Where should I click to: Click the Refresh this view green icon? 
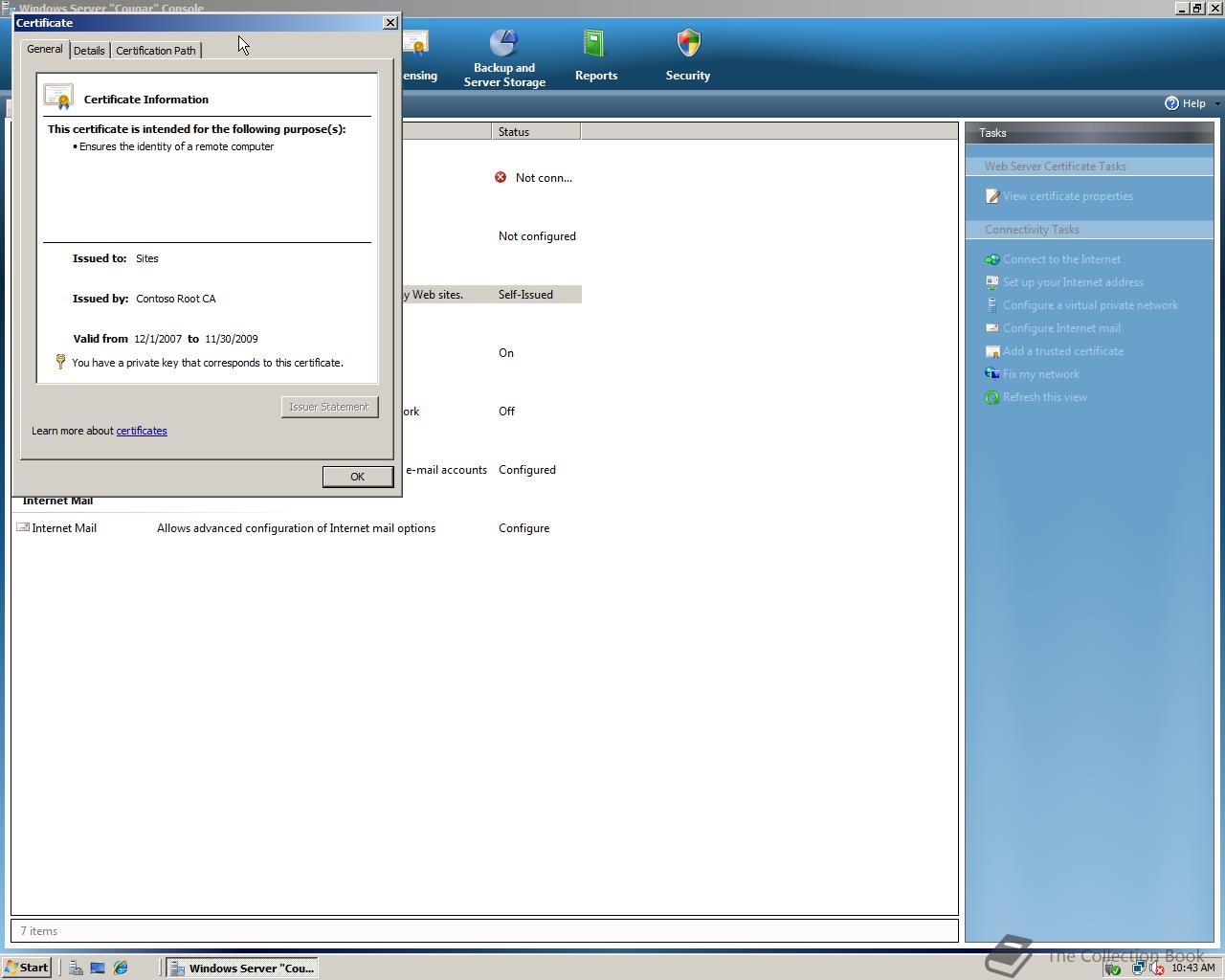click(x=992, y=397)
